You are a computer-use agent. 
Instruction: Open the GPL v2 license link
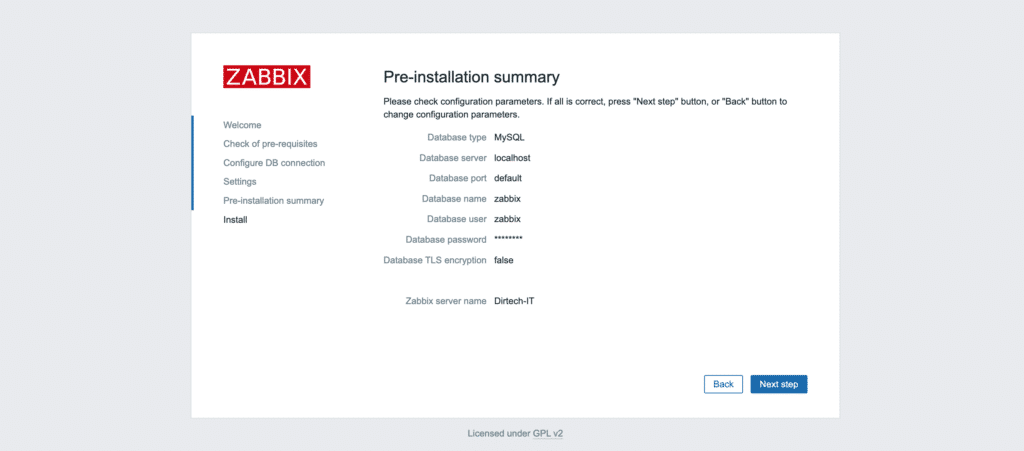click(547, 433)
